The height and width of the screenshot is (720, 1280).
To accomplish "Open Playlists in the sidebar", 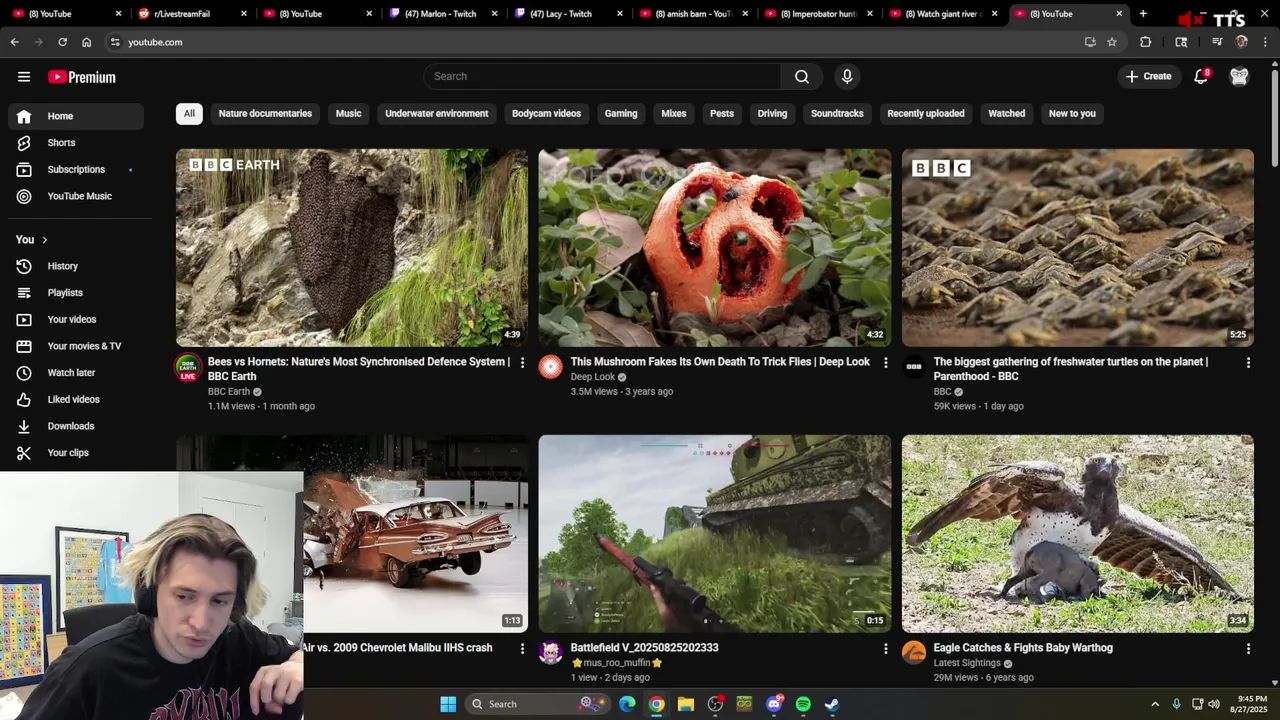I will pyautogui.click(x=76, y=293).
